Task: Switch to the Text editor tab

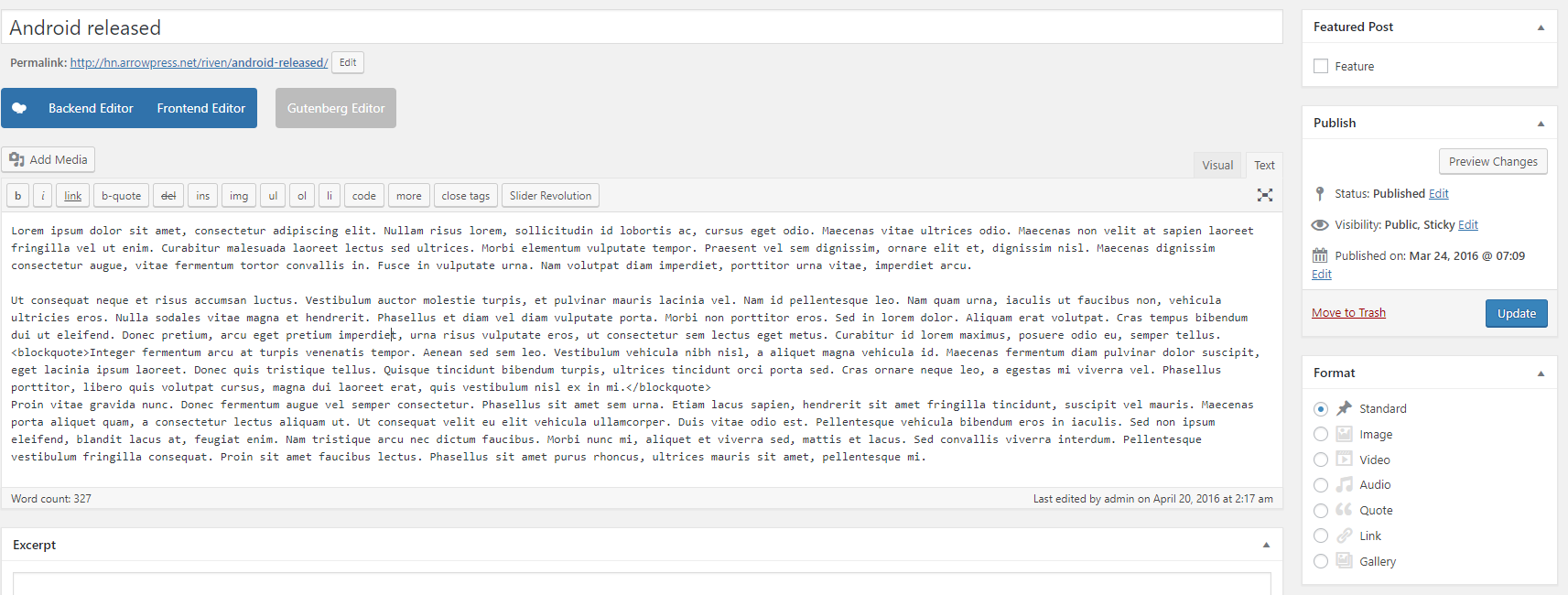Action: point(1264,165)
